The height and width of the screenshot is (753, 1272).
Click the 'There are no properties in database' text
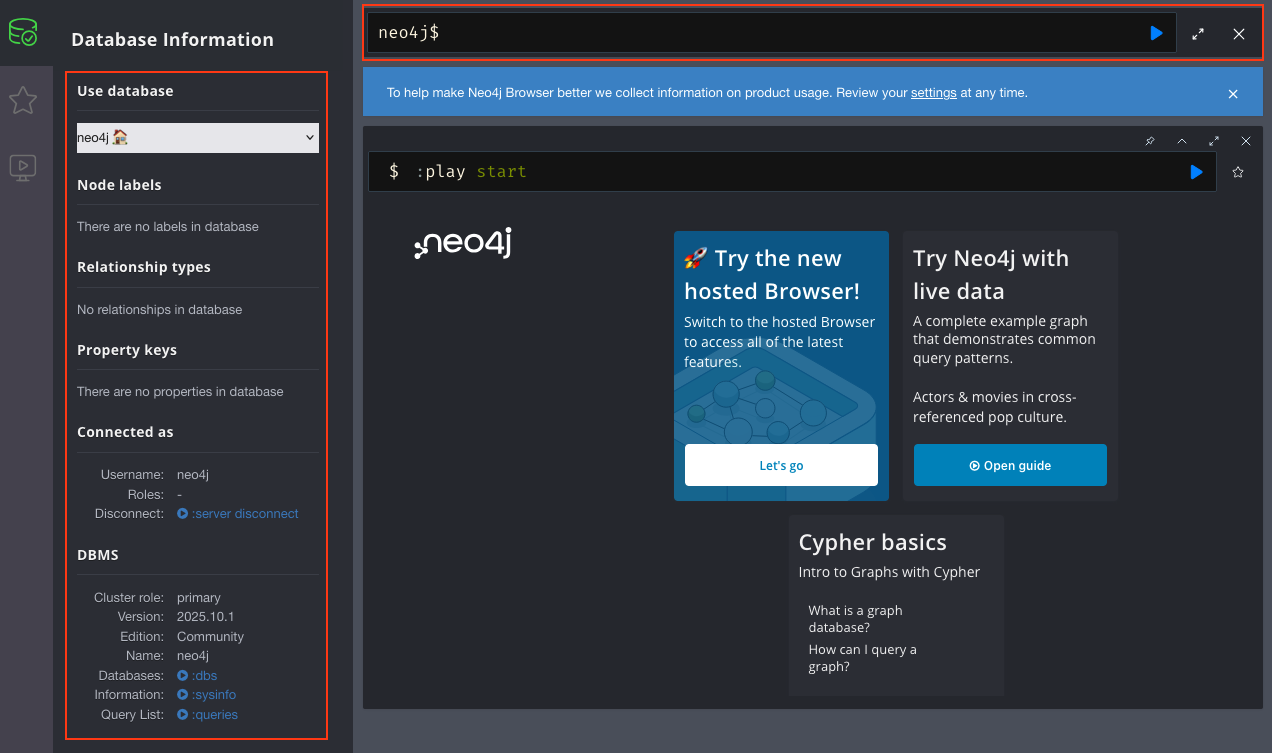(180, 392)
